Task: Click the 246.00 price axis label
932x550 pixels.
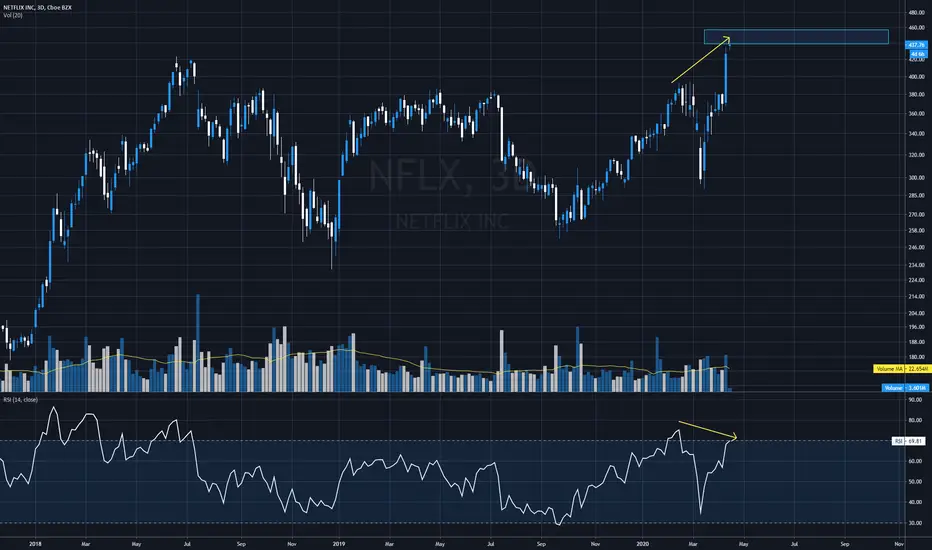Action: [916, 247]
